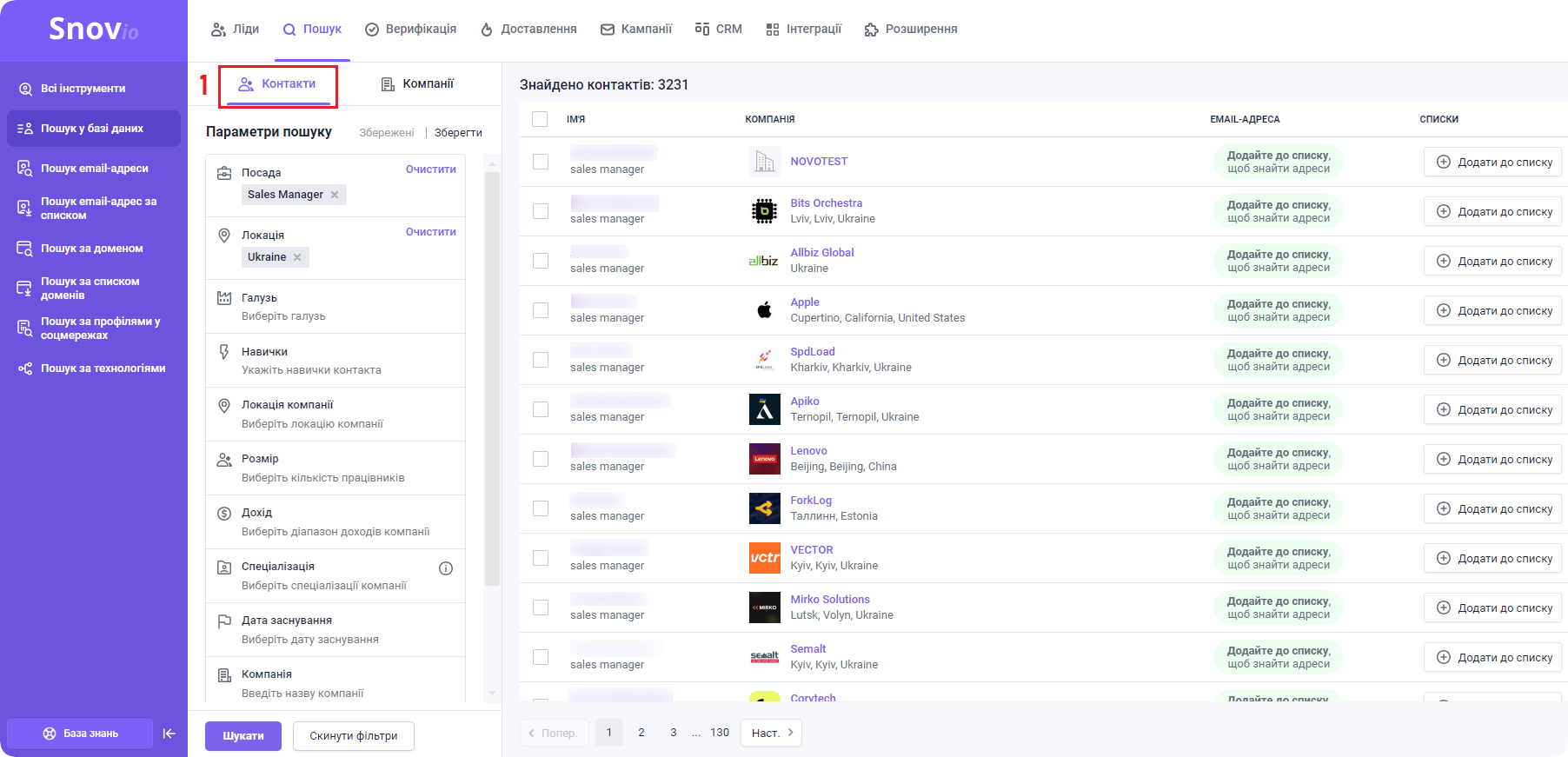Screen dimensions: 1568x757
Task: Switch to the Компанії tab
Action: click(x=417, y=84)
